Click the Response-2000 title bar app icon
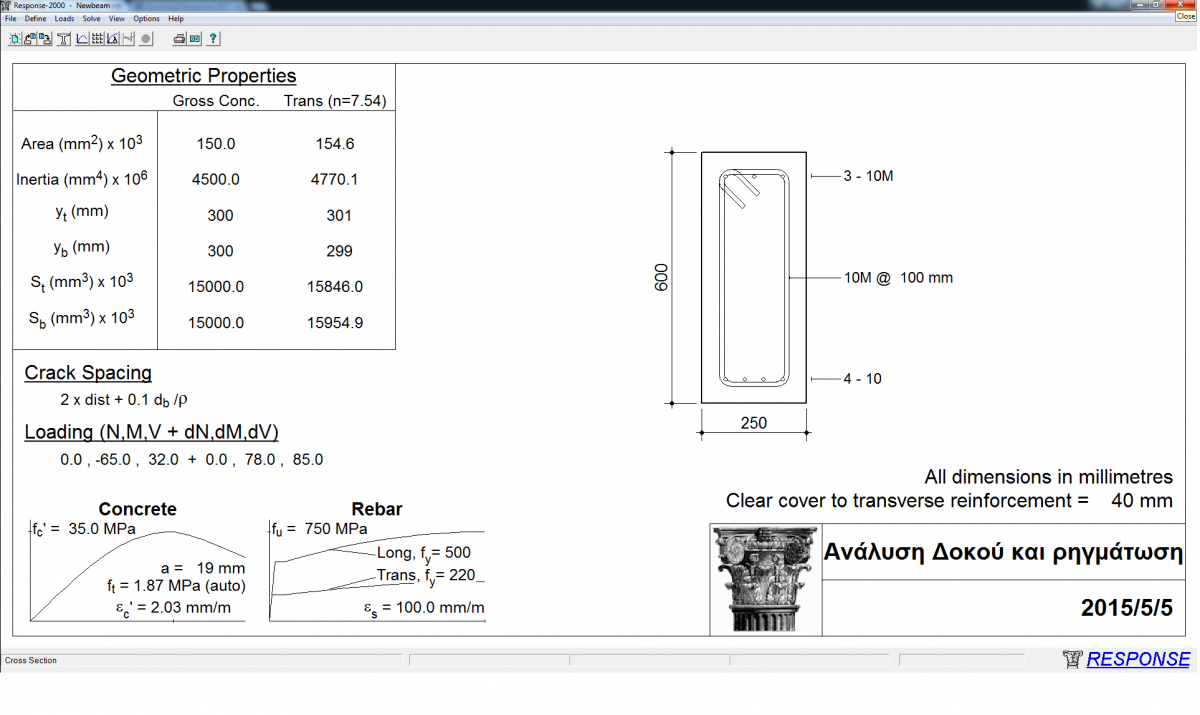Screen dimensions: 1200x715 click(x=6, y=5)
